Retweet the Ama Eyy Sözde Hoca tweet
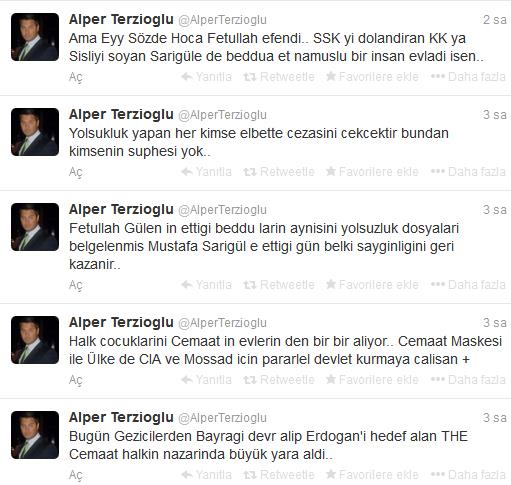 point(279,77)
